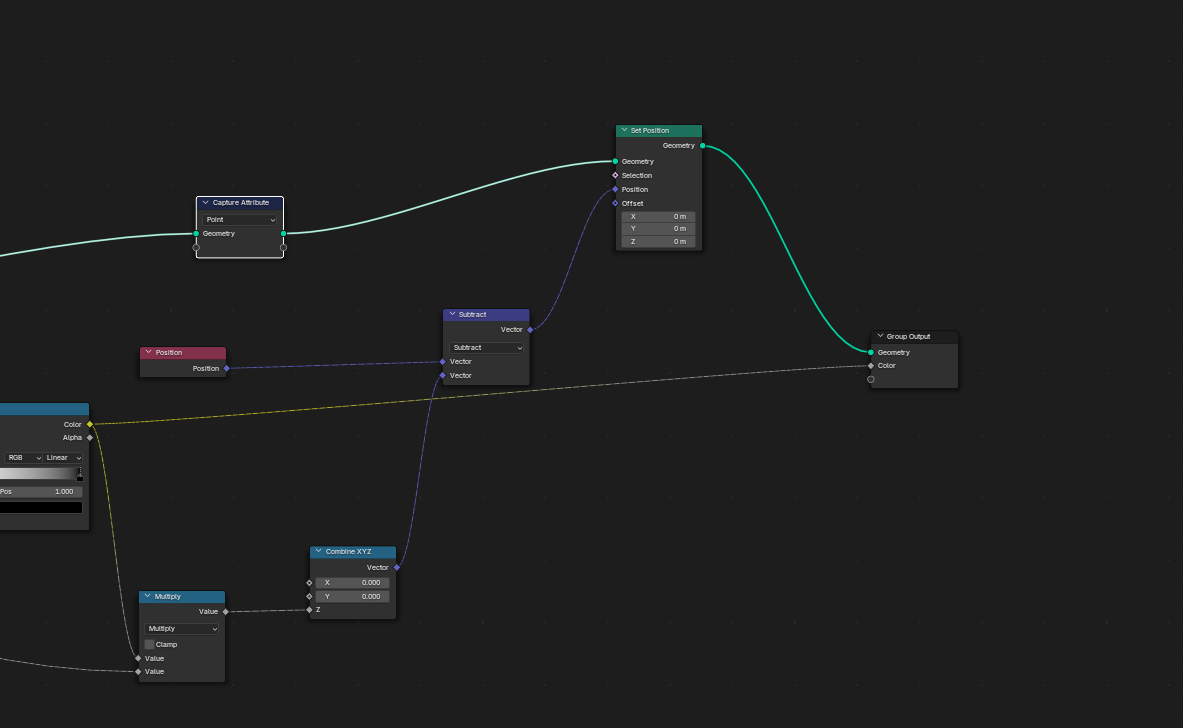
Task: Select the Position node header title
Action: coord(169,352)
